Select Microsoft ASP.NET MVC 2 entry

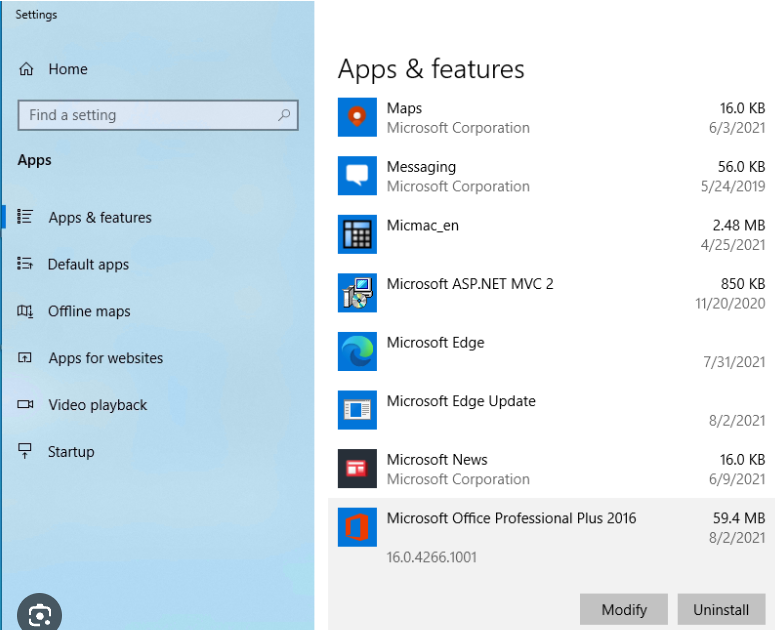click(x=470, y=284)
